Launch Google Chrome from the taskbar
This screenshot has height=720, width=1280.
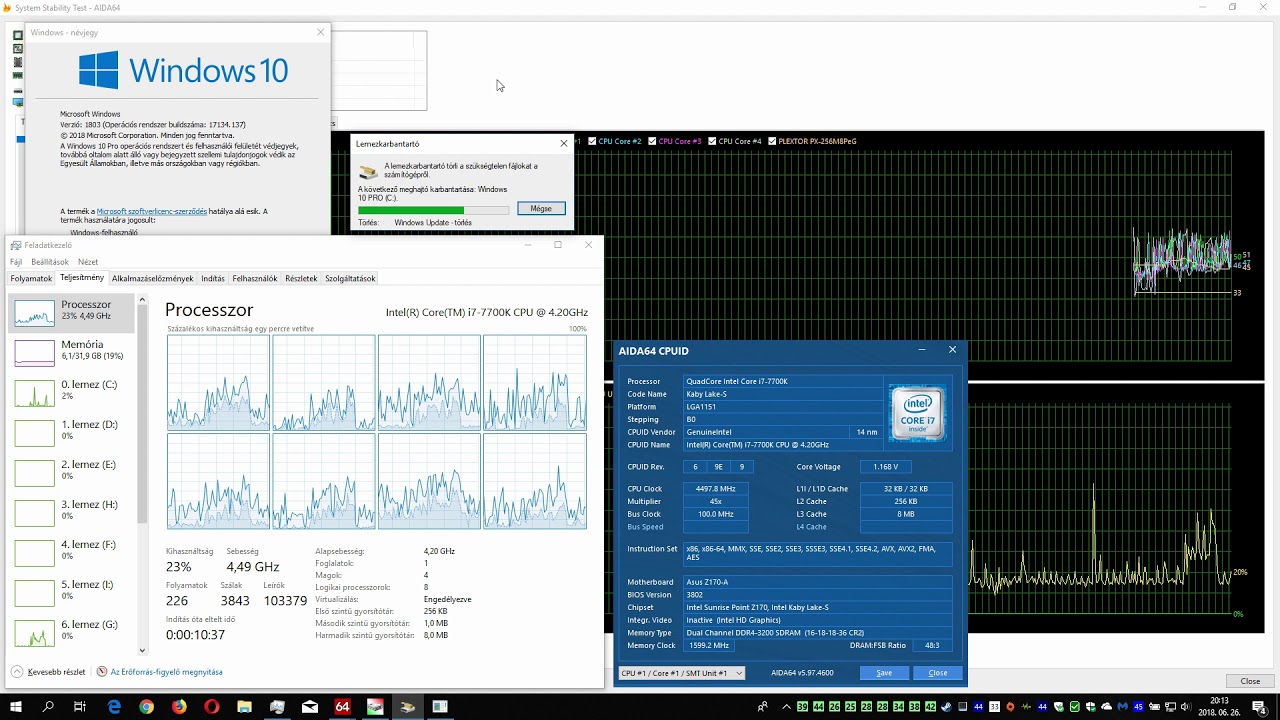coord(147,706)
